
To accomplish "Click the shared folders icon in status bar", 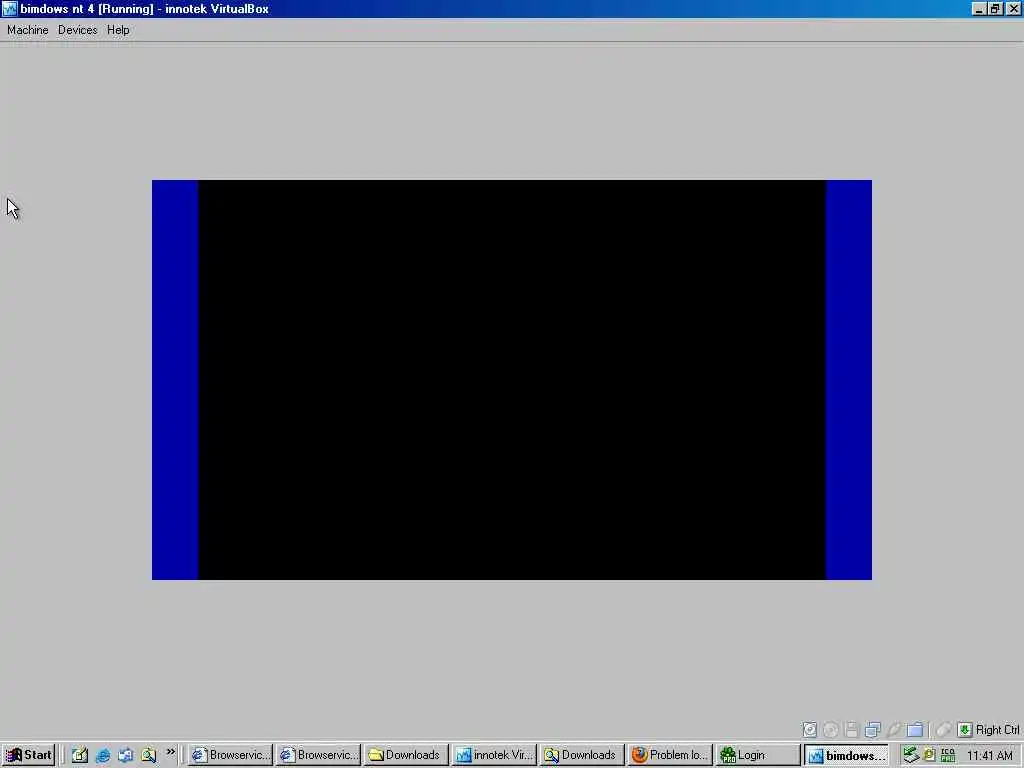I will (x=915, y=729).
